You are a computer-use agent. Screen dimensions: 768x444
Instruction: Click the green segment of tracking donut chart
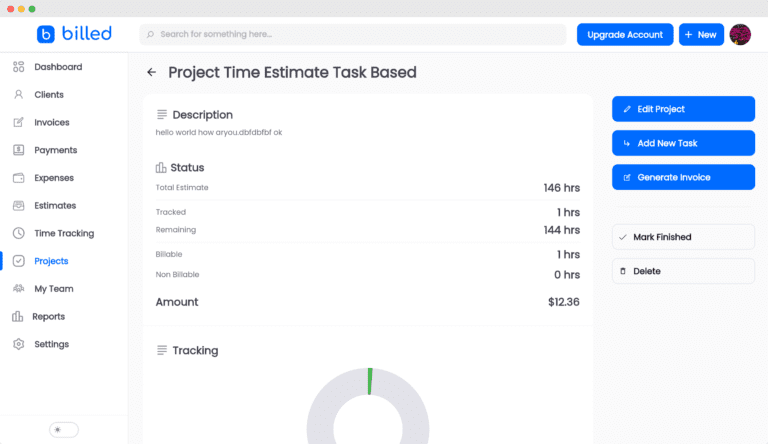pyautogui.click(x=370, y=381)
